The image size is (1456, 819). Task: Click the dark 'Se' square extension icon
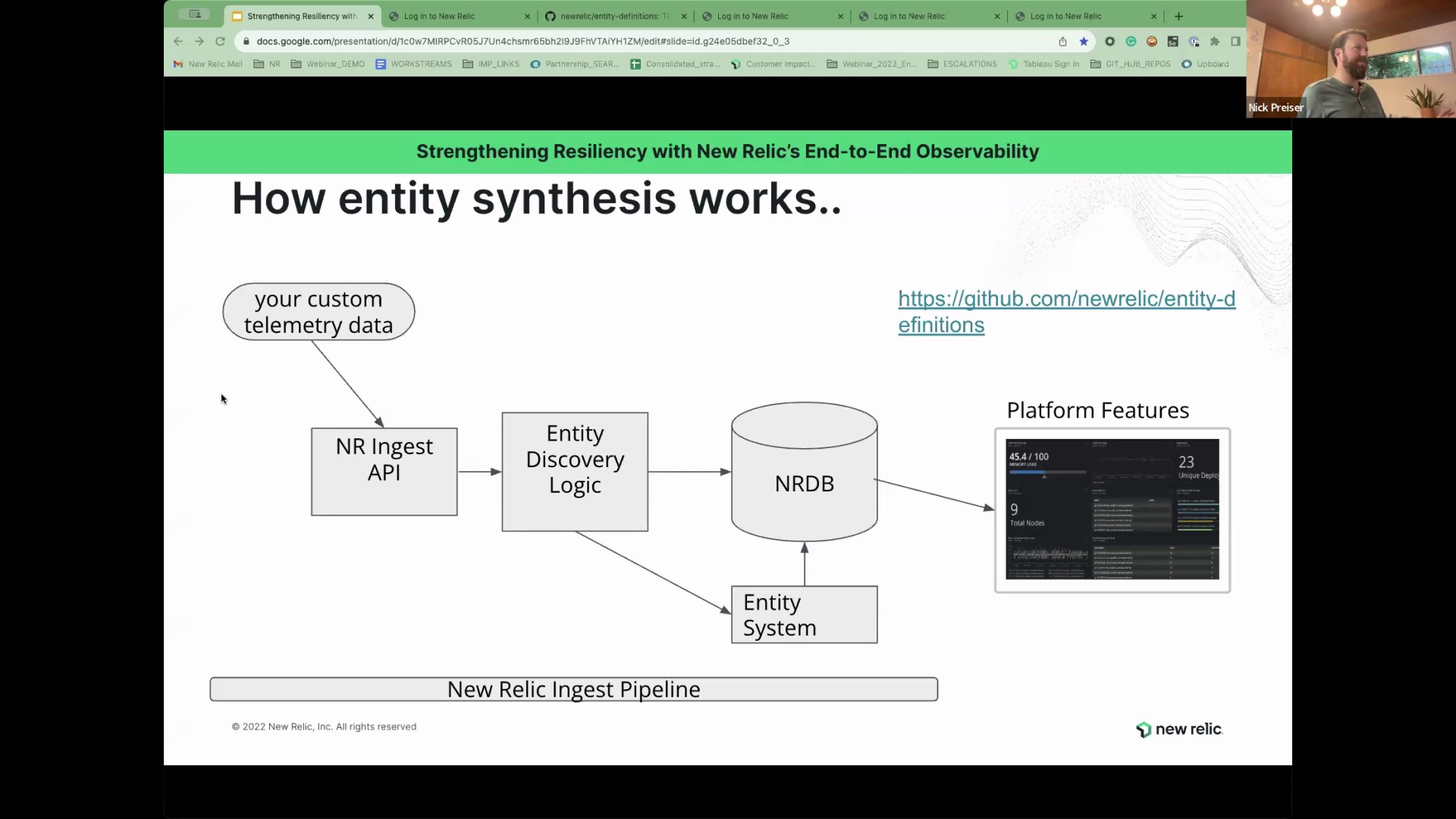[1172, 41]
